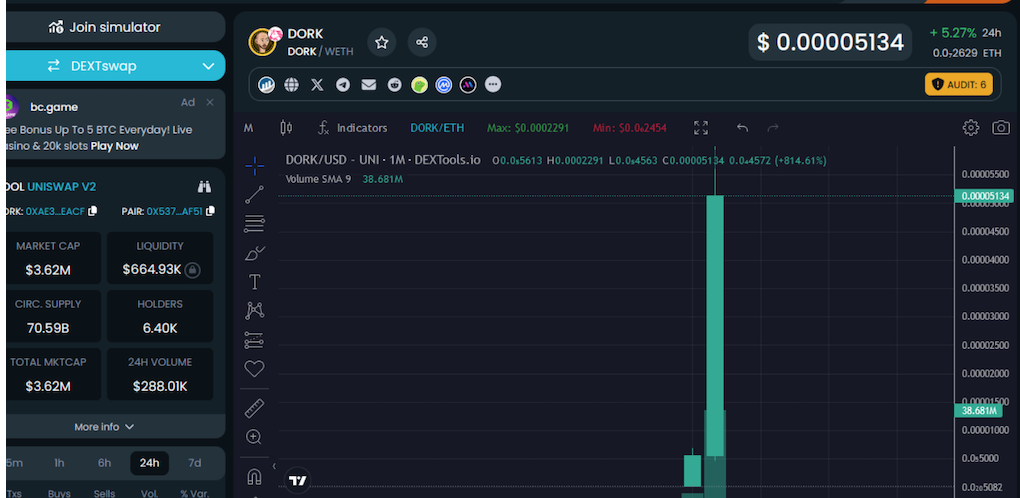This screenshot has width=1020, height=498.
Task: Click the TradingView logo
Action: 297,481
